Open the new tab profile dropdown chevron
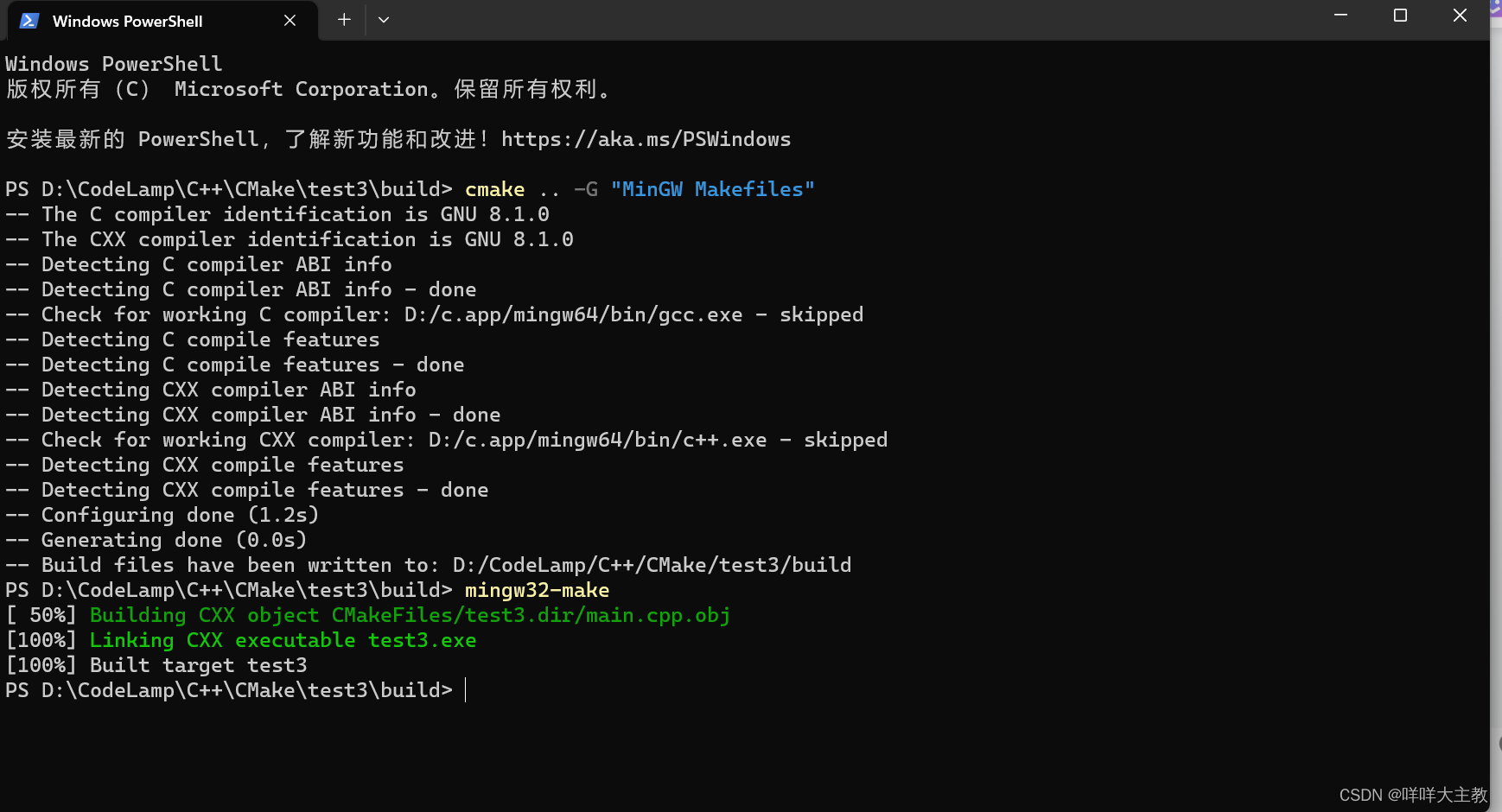The height and width of the screenshot is (812, 1502). pyautogui.click(x=384, y=19)
